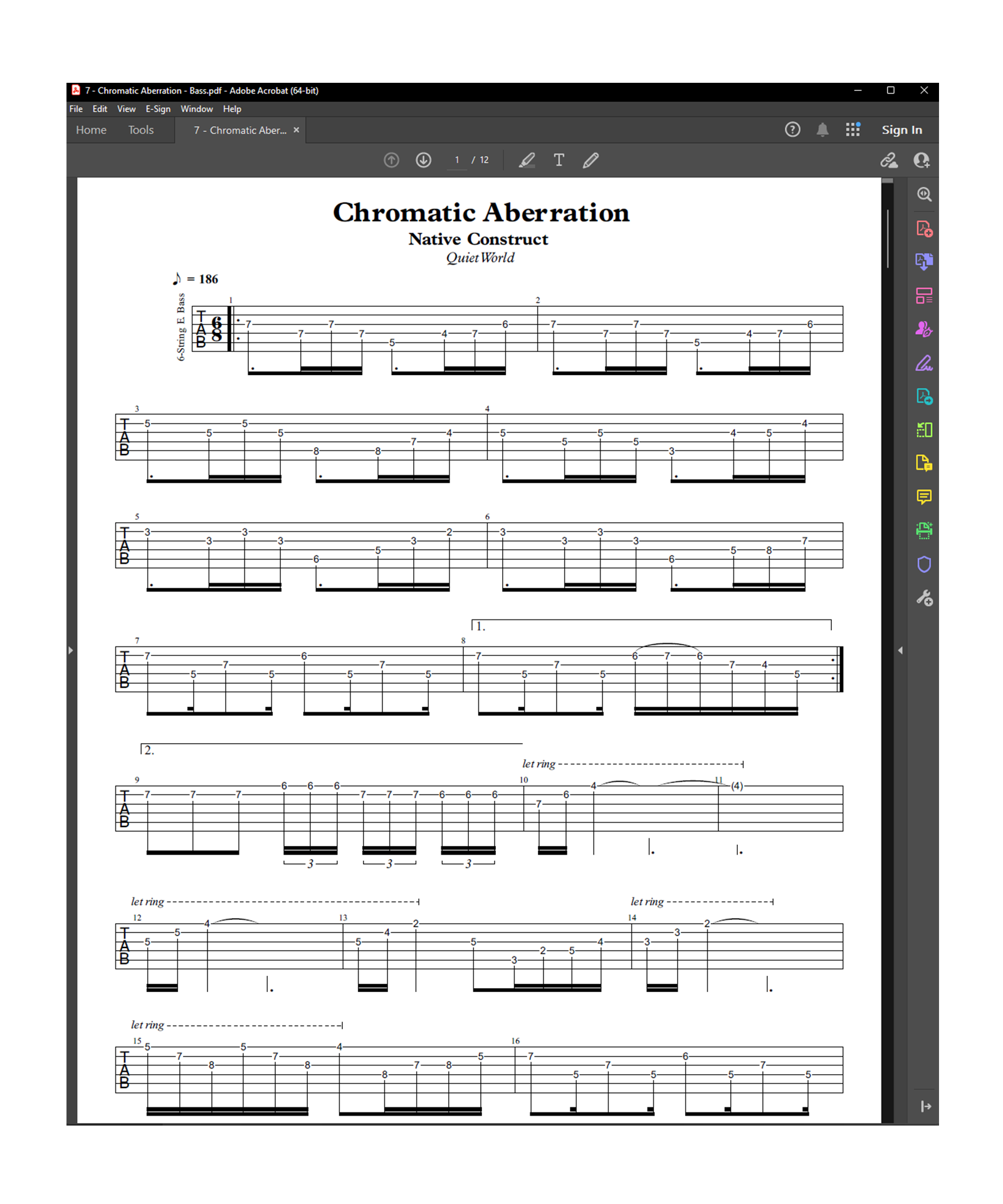Image resolution: width=1003 pixels, height=1204 pixels.
Task: Open the Create PDF tool in sidebar
Action: pos(923,229)
